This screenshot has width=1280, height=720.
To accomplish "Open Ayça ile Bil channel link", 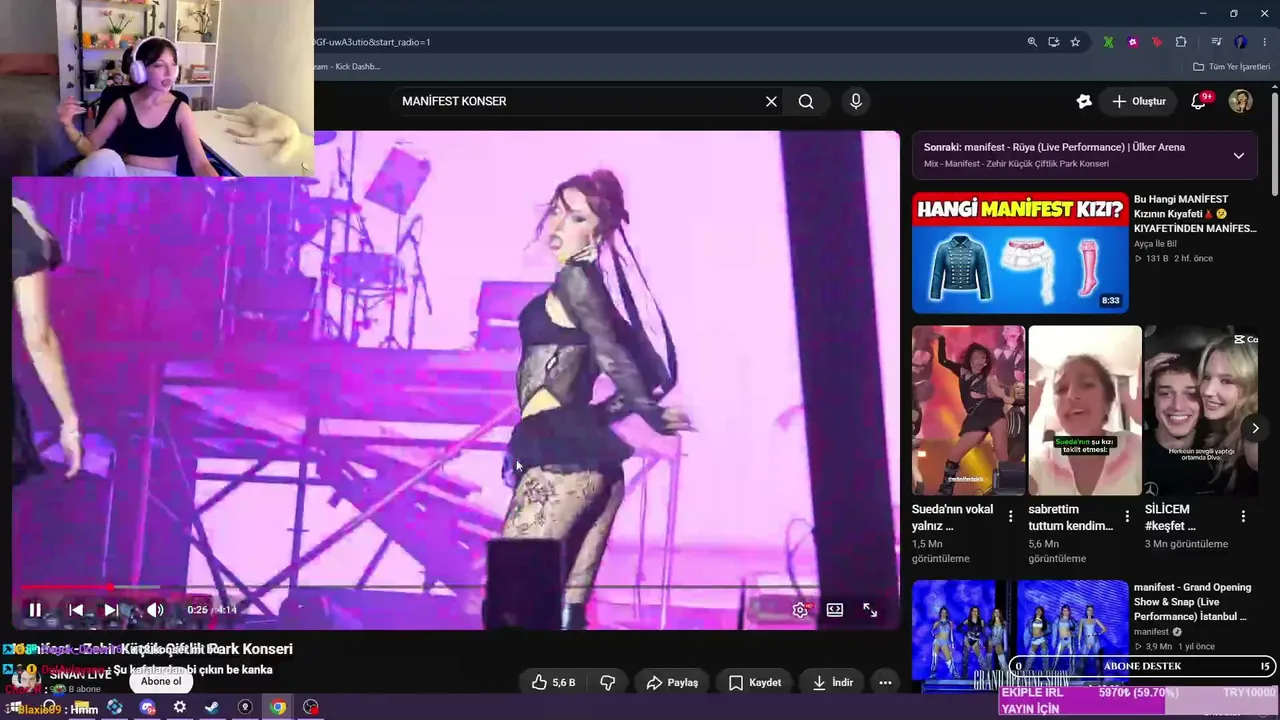I will (x=1155, y=244).
